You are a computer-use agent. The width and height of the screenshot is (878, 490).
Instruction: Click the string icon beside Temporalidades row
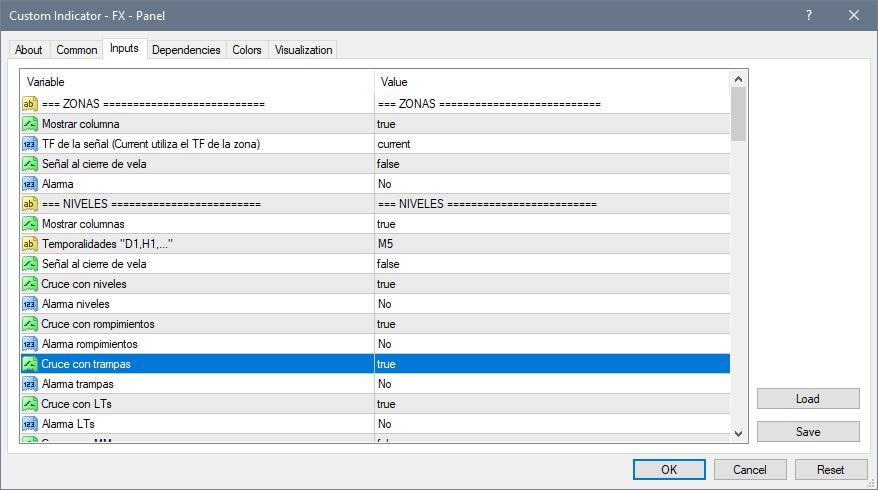[29, 244]
